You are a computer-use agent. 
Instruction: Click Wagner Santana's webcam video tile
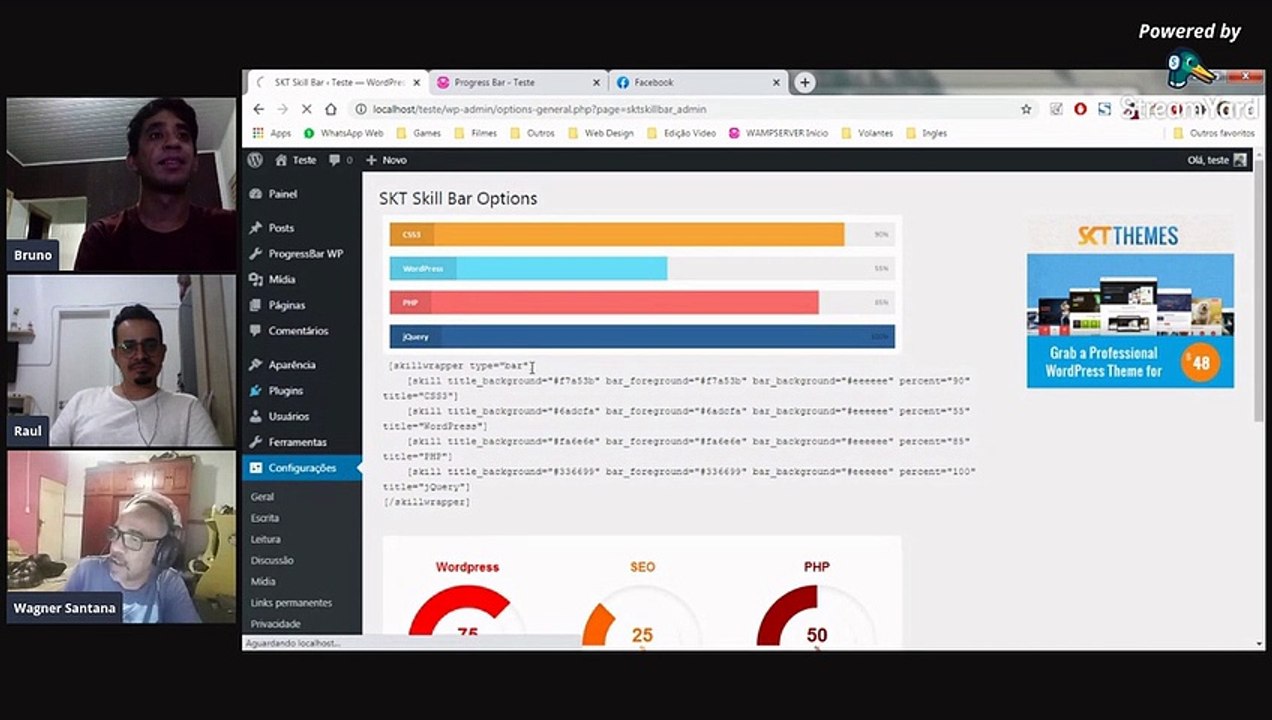point(121,537)
